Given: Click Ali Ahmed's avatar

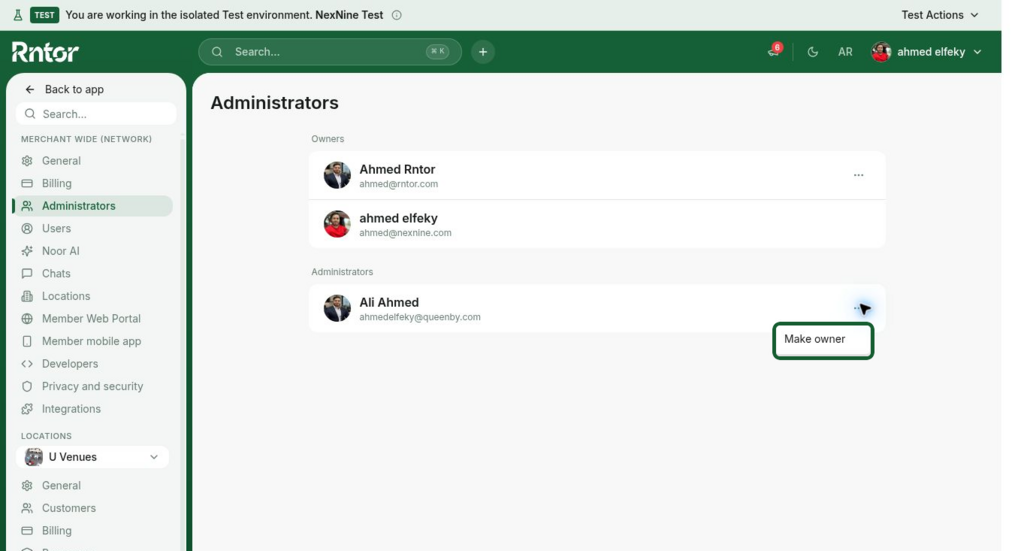Looking at the screenshot, I should (337, 308).
